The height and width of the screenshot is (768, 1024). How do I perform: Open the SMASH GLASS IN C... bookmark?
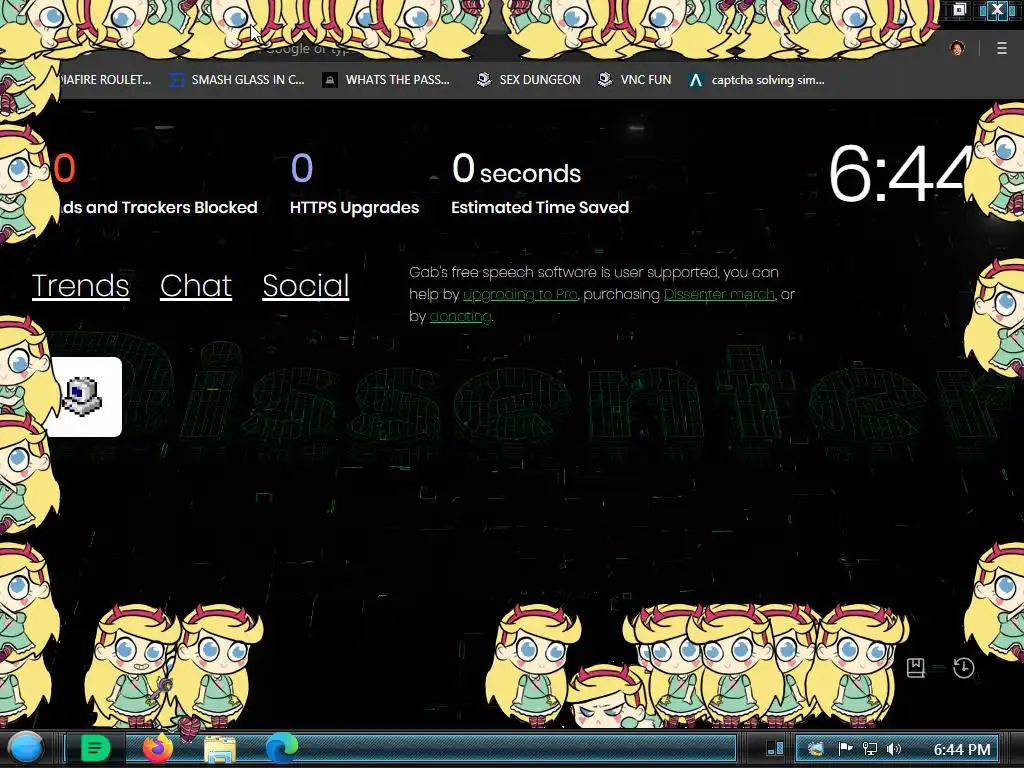pos(237,80)
